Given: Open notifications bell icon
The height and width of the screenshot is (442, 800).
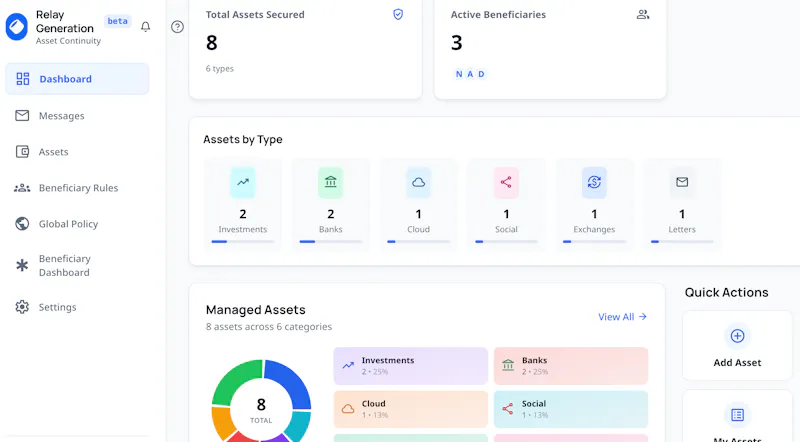Looking at the screenshot, I should (x=145, y=27).
